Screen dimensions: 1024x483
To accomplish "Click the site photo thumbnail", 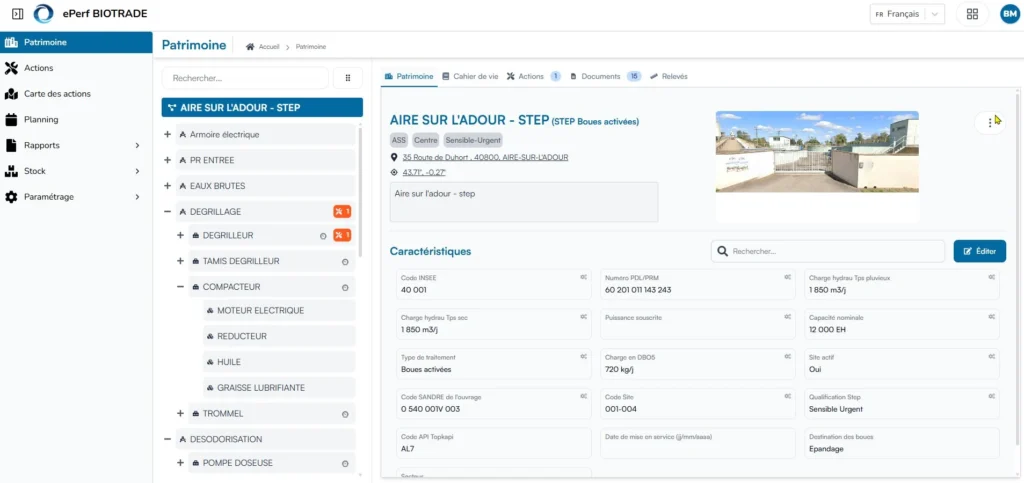I will (817, 151).
